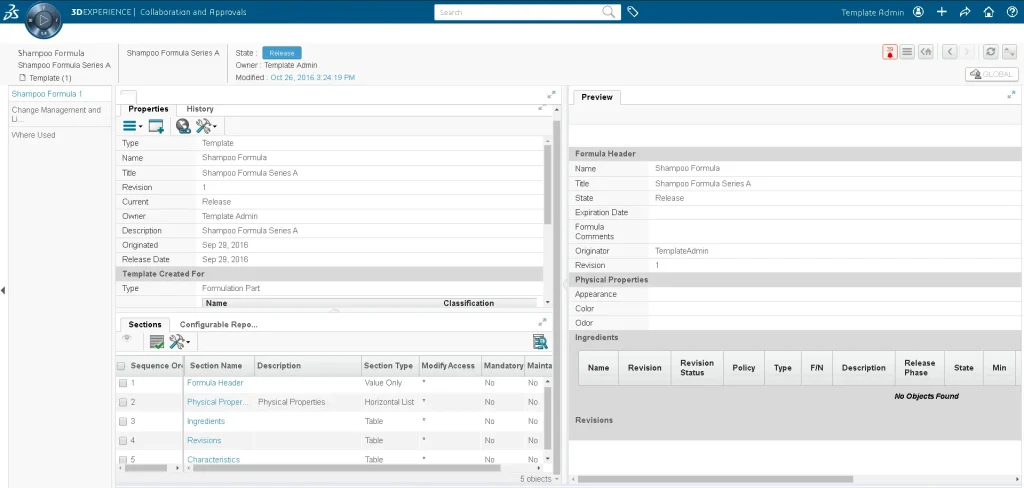Open the Properties actions menu dropdown

click(x=133, y=126)
